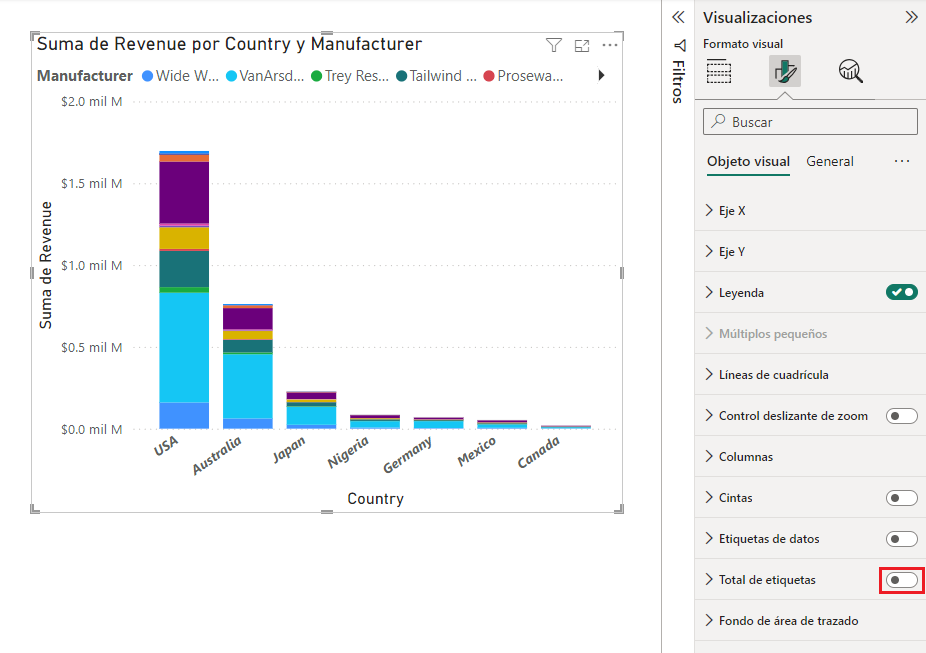Image resolution: width=926 pixels, height=653 pixels.
Task: Click the Germany axis label
Action: click(407, 455)
